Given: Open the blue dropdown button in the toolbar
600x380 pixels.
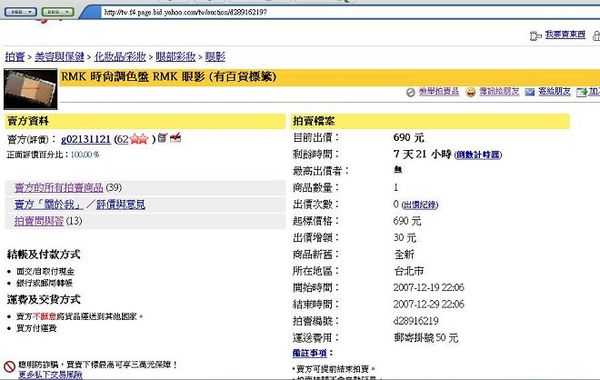Looking at the screenshot, I should (21, 12).
